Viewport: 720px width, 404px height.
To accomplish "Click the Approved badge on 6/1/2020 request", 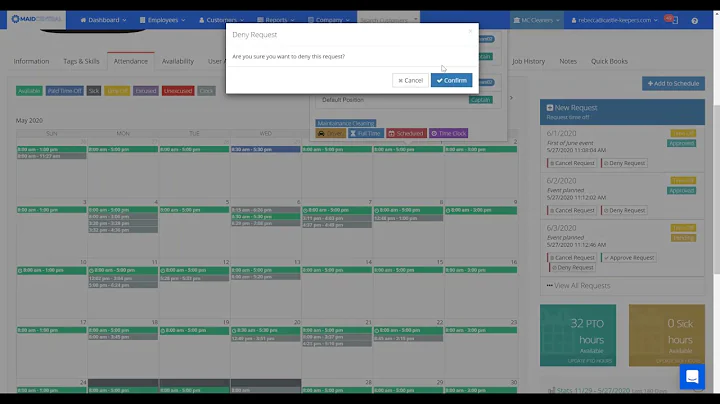I will click(x=681, y=143).
